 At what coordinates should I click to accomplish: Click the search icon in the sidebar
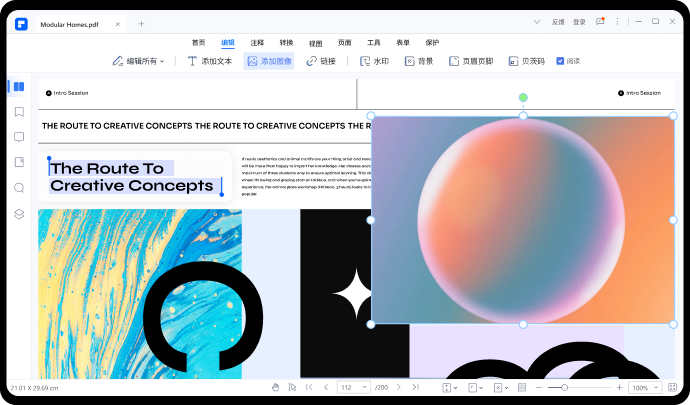[x=19, y=188]
